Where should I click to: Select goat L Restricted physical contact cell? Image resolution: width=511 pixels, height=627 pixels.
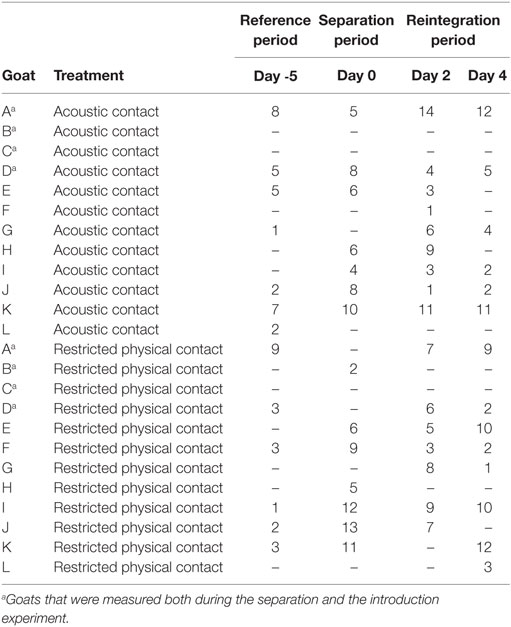click(x=138, y=567)
